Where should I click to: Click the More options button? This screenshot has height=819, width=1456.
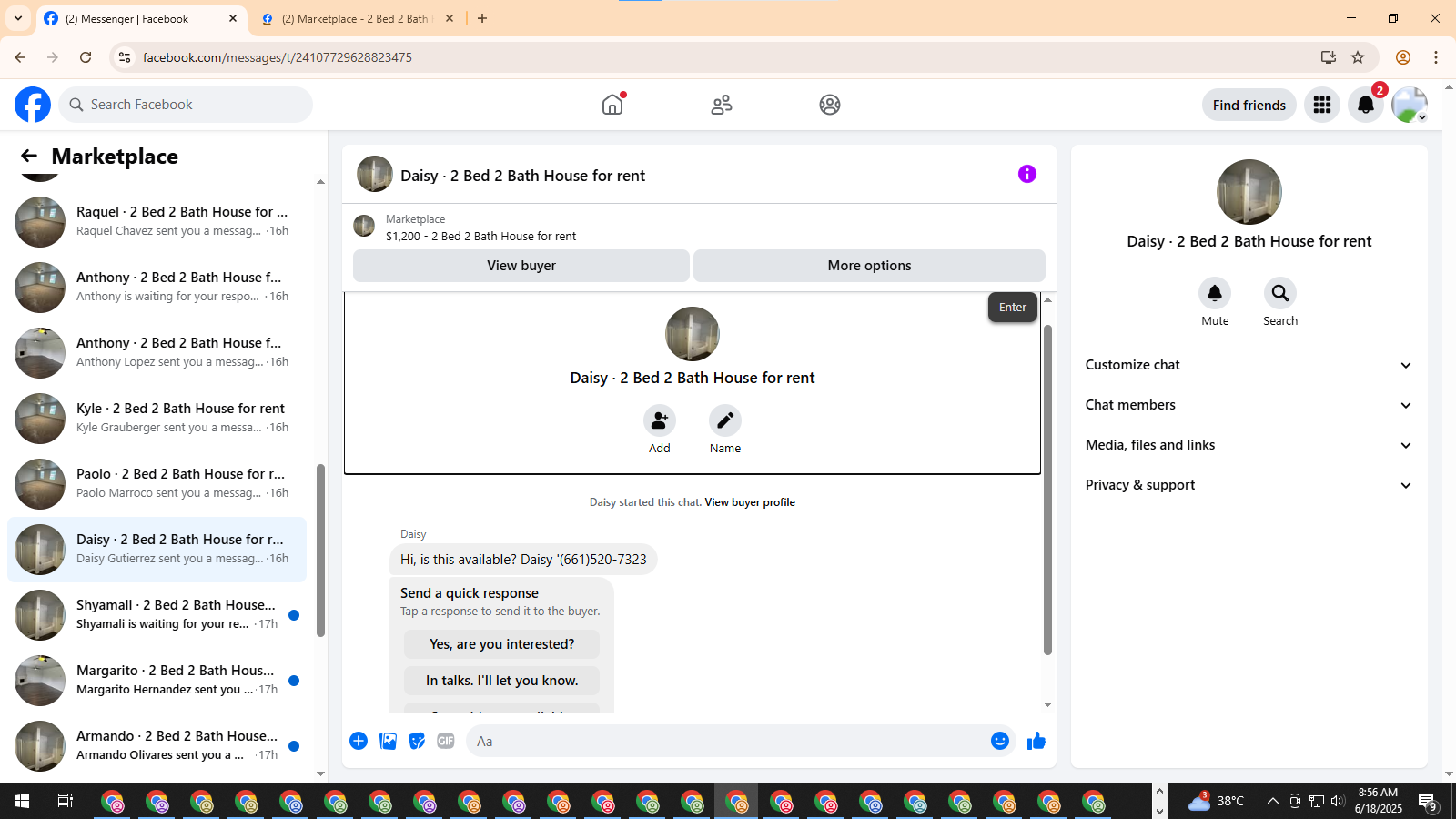(x=869, y=266)
